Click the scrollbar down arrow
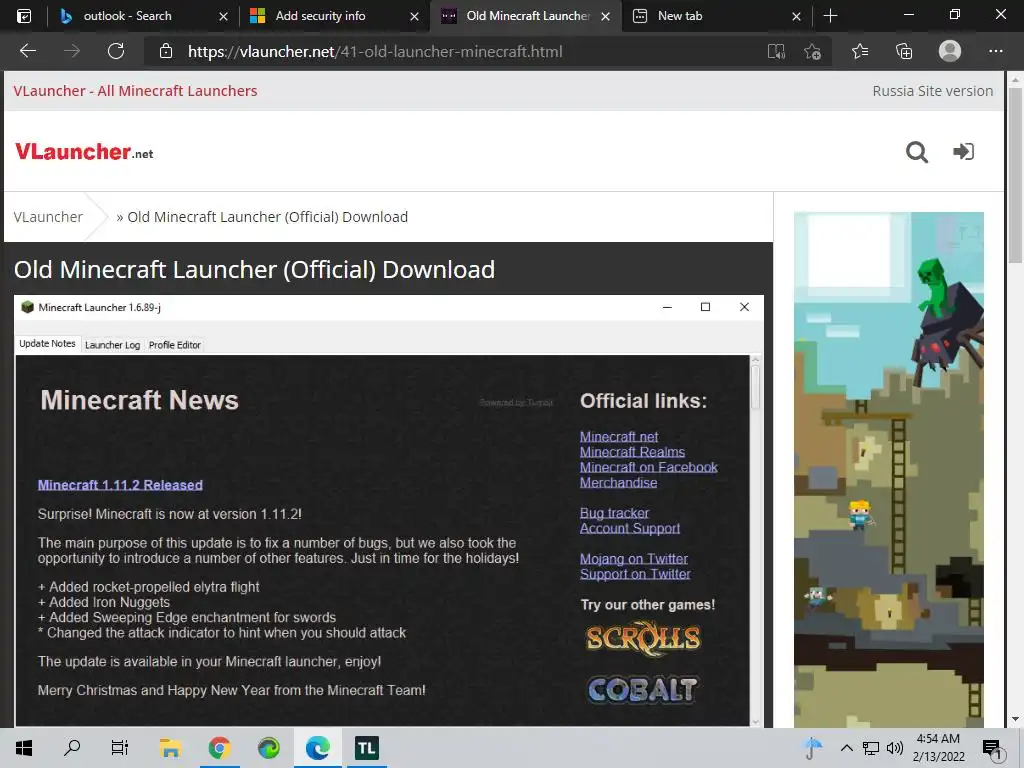Image resolution: width=1024 pixels, height=768 pixels. [1014, 719]
